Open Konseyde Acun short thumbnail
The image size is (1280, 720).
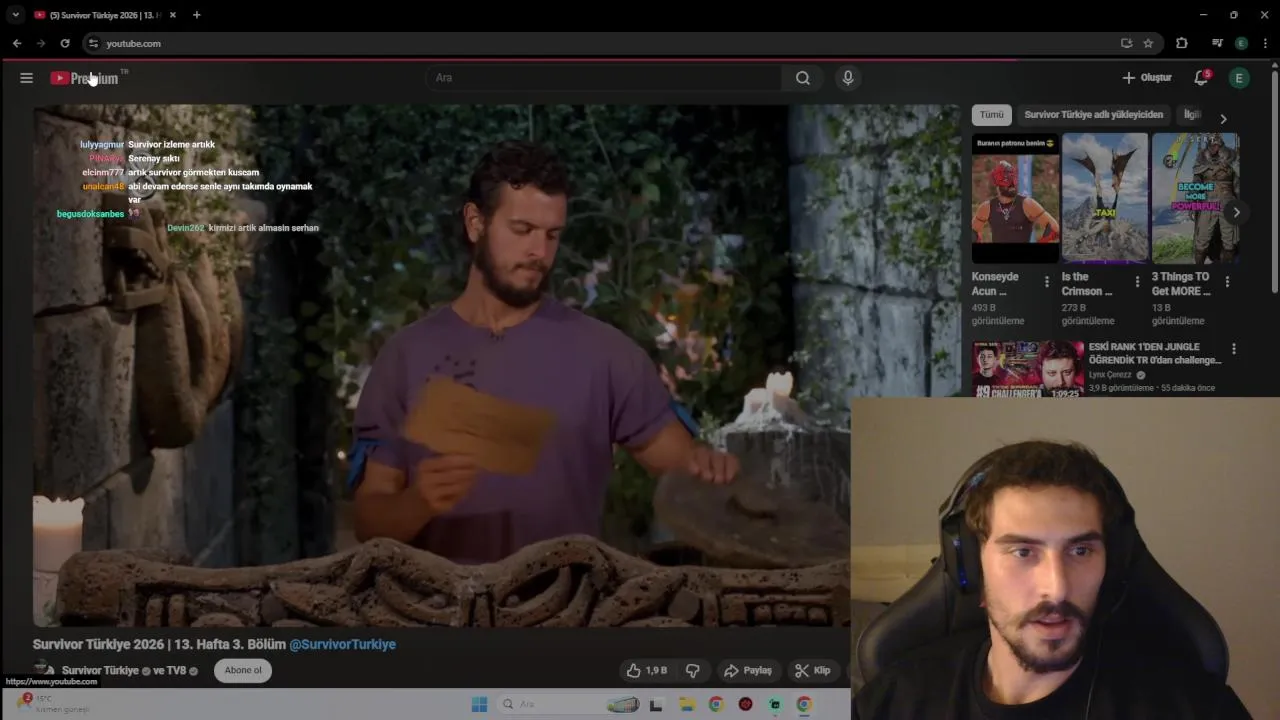point(1015,198)
